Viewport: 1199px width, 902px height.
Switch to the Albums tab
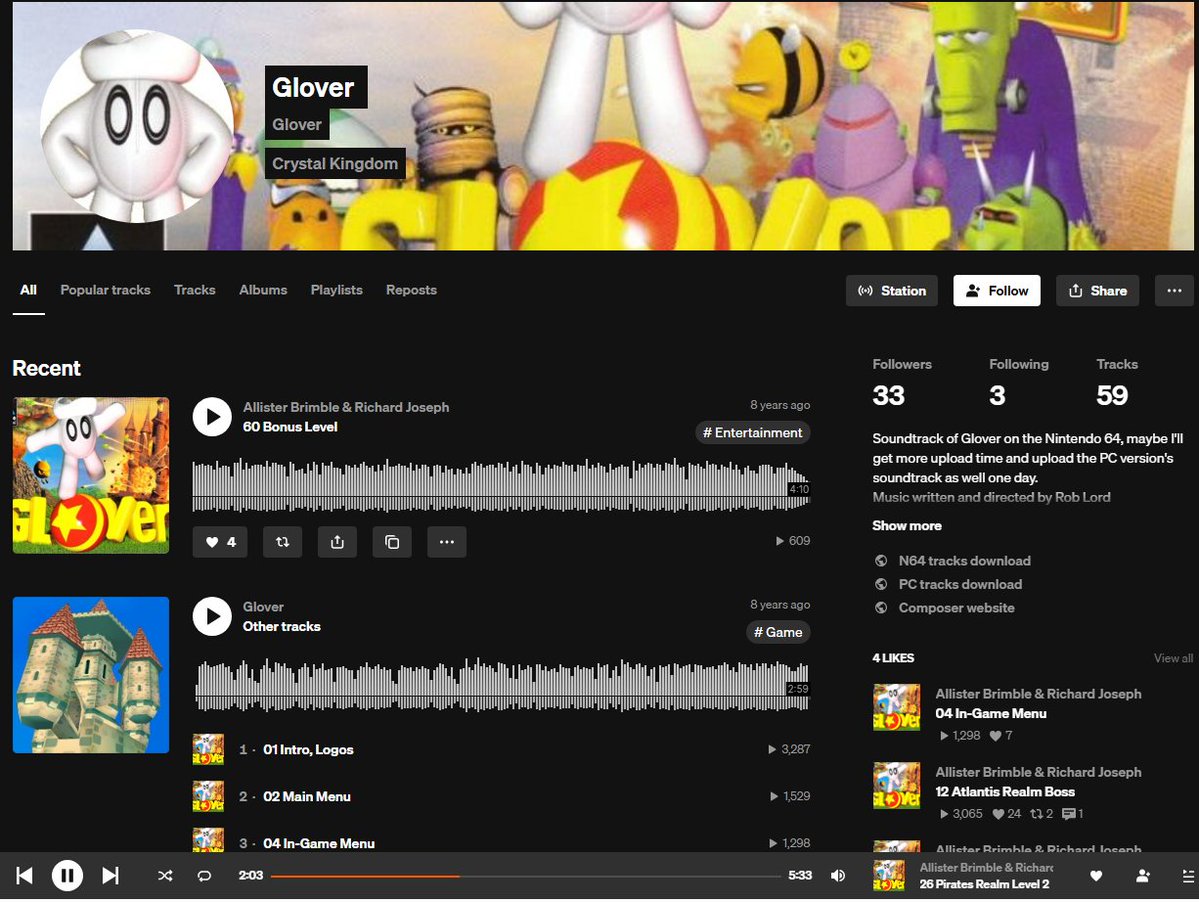point(262,290)
